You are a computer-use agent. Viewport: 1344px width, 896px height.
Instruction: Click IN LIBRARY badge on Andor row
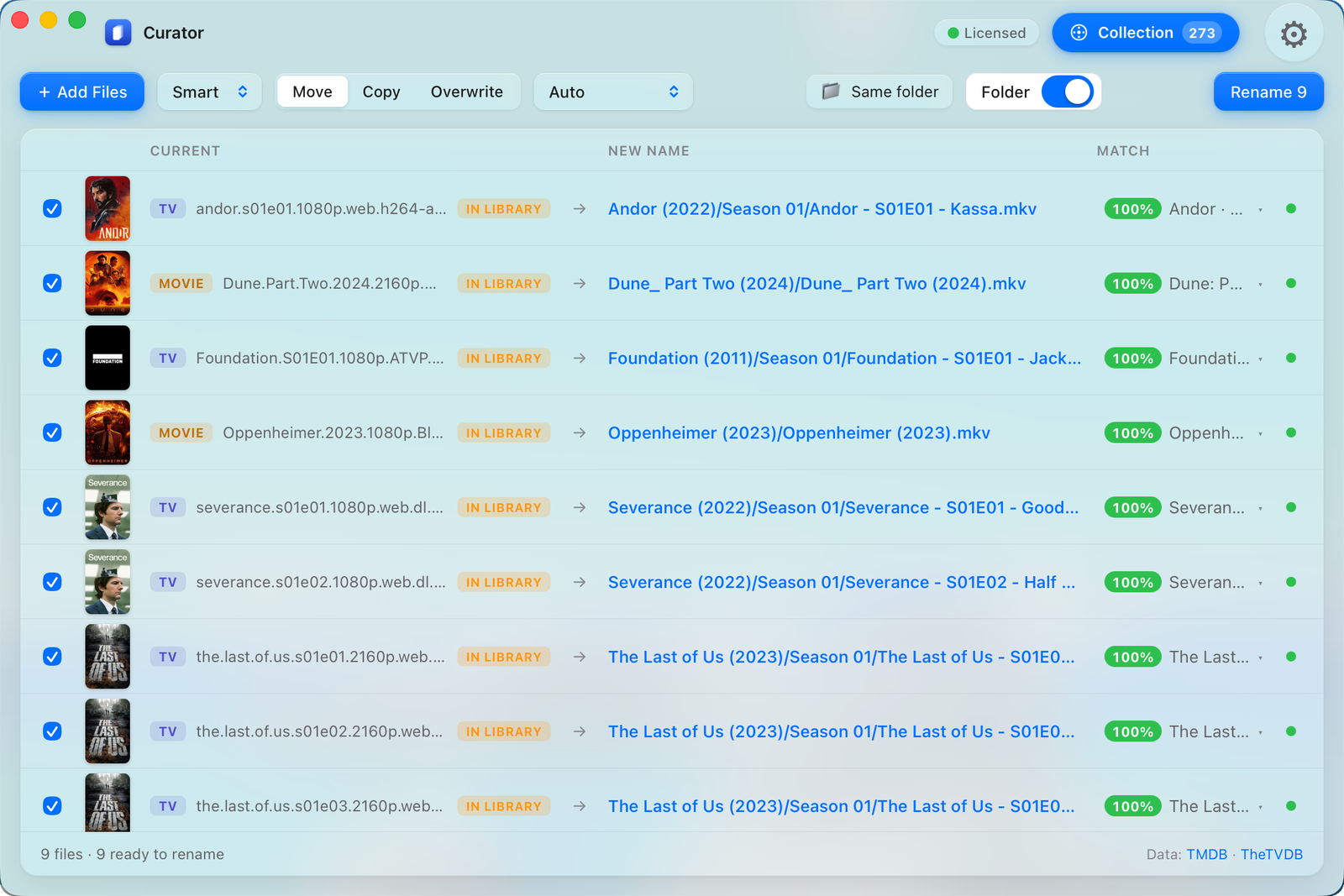[504, 208]
